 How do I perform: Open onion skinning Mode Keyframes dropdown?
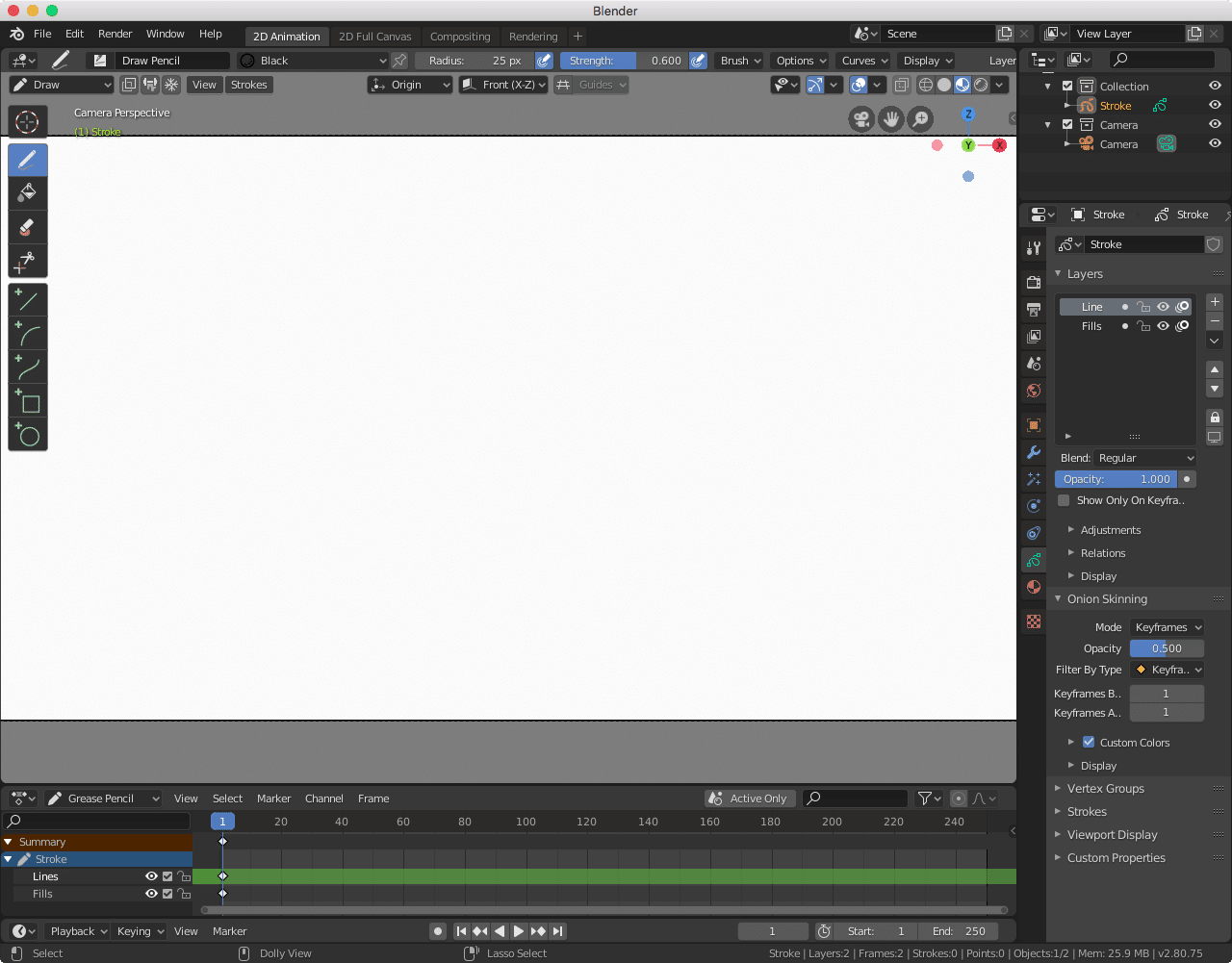click(1167, 627)
